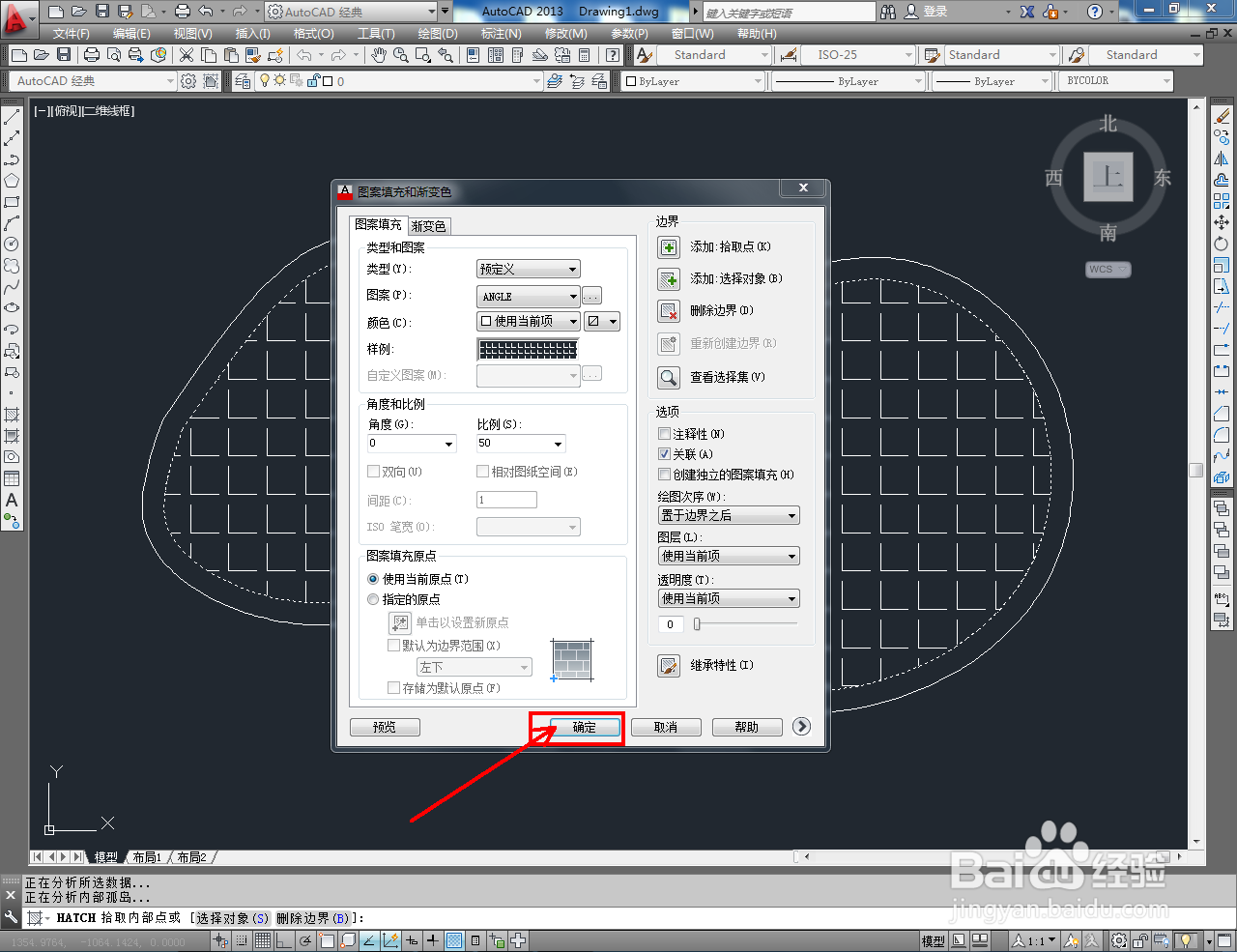Open the 绘图次序 dropdown showing 置于边界之后
This screenshot has width=1237, height=952.
tap(729, 515)
